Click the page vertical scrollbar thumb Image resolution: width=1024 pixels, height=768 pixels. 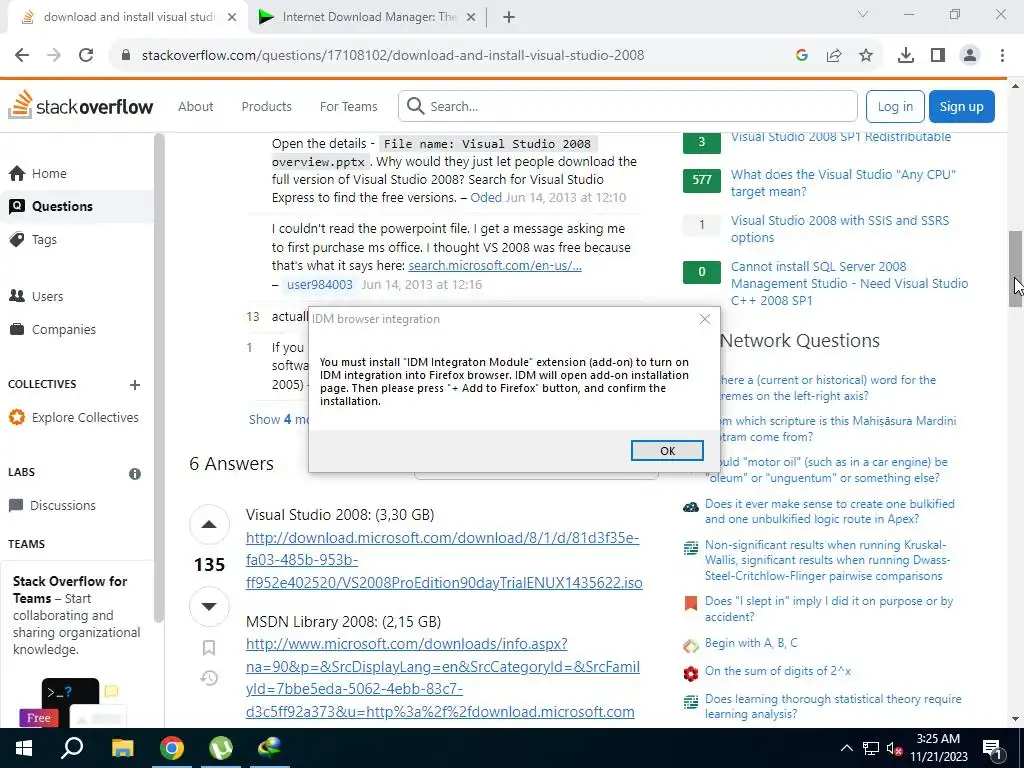(1016, 268)
